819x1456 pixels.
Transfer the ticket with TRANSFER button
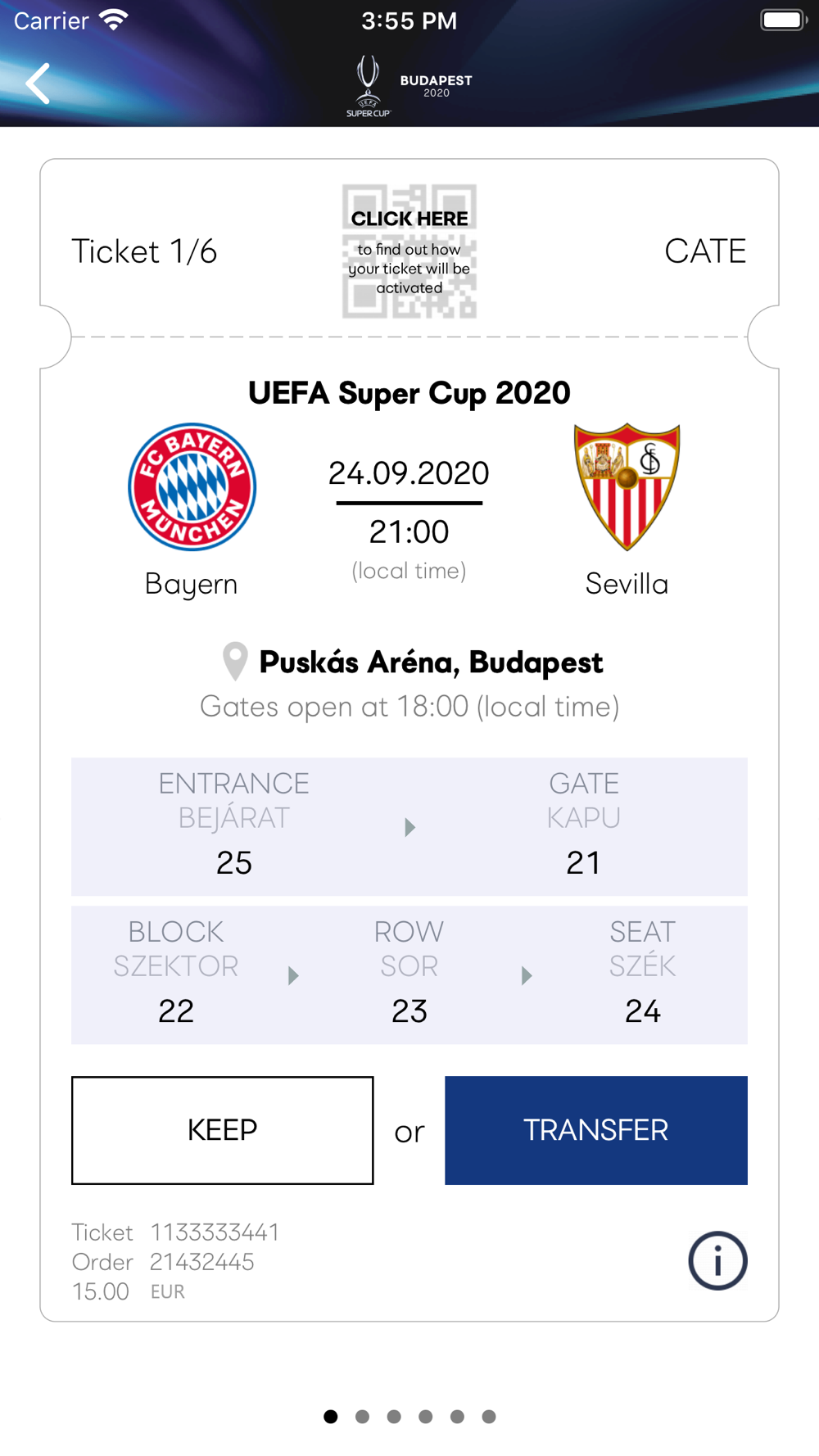[x=596, y=1130]
